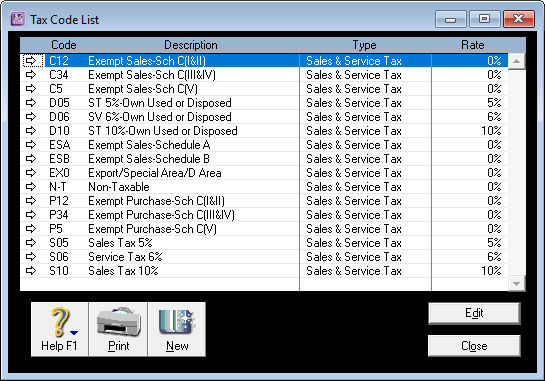
Task: Click the code 'S10' cell
Action: click(59, 271)
